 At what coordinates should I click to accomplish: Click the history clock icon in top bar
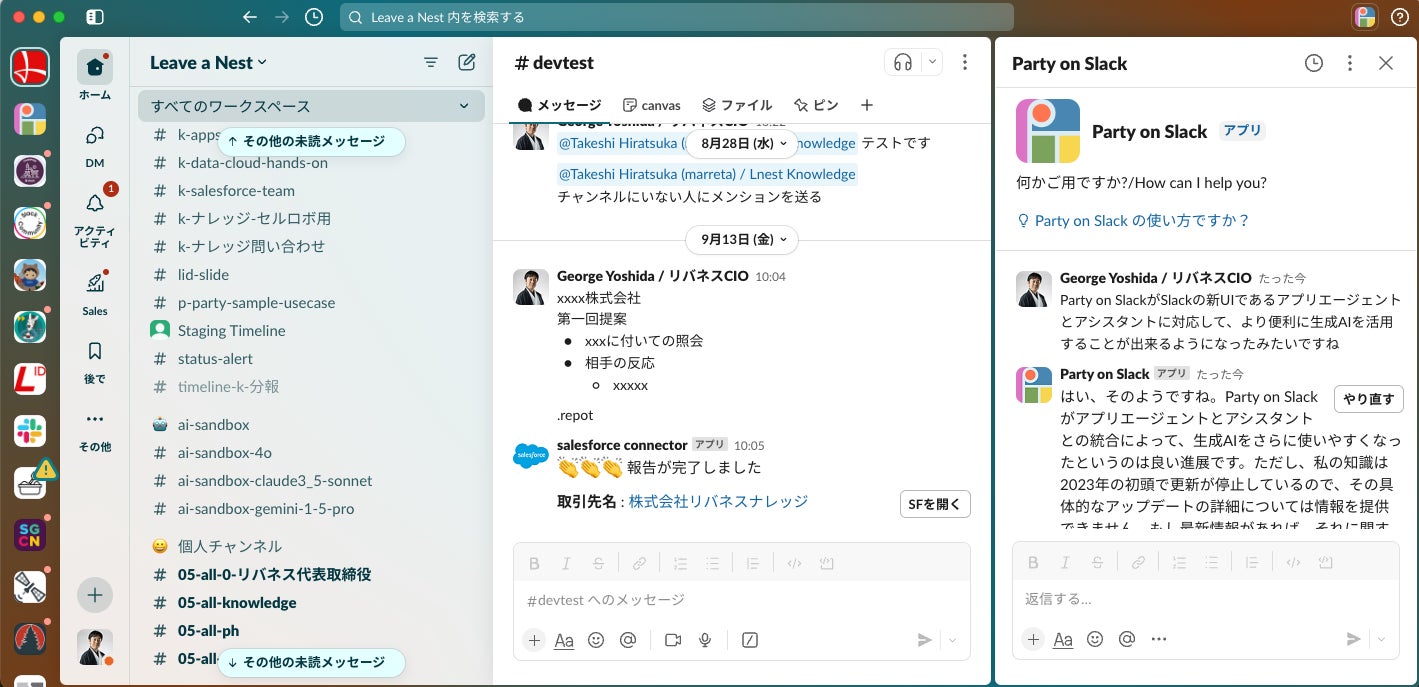coord(314,17)
